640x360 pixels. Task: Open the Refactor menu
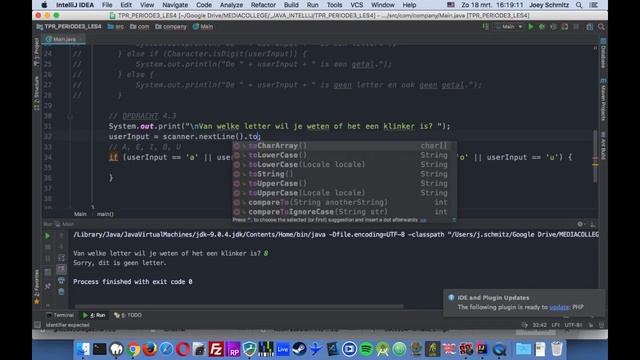[263, 5]
